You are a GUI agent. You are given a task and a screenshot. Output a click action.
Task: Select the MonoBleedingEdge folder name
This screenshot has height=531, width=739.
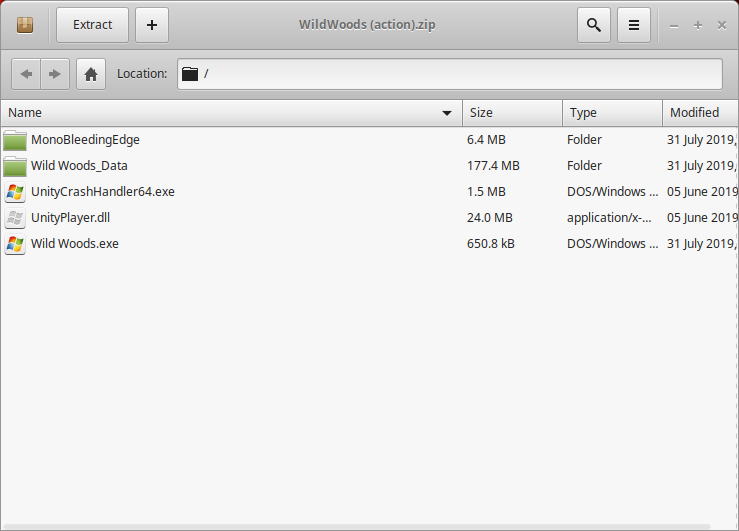[85, 140]
